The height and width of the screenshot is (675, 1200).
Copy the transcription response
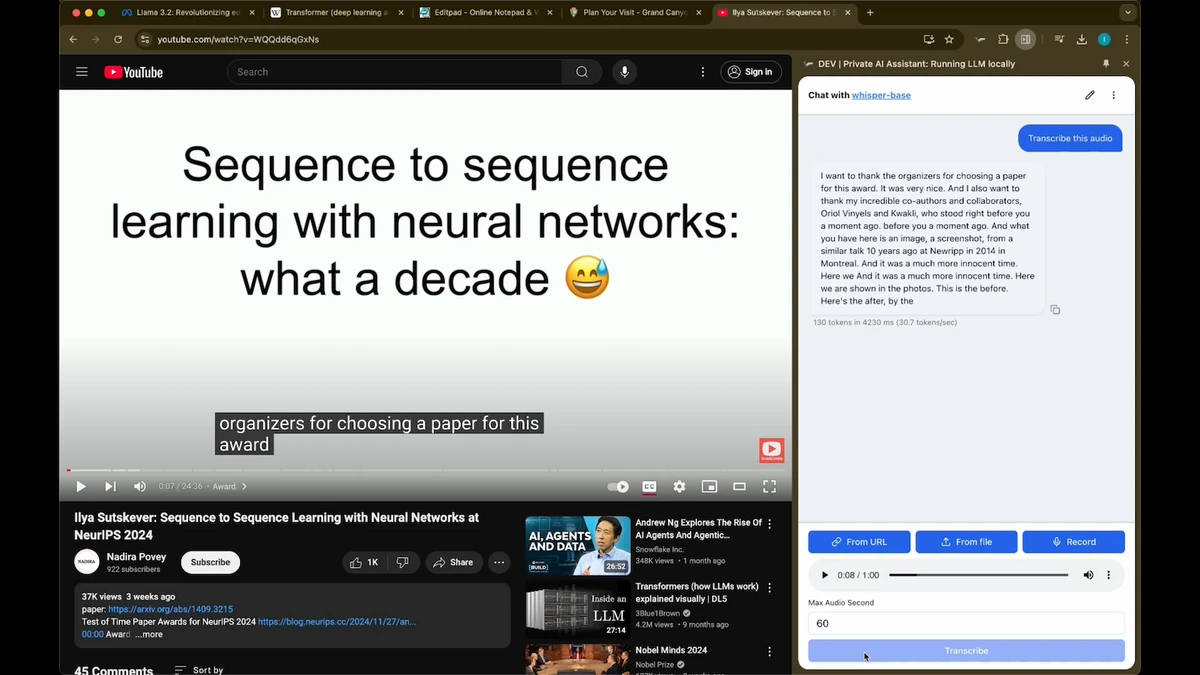[1055, 310]
